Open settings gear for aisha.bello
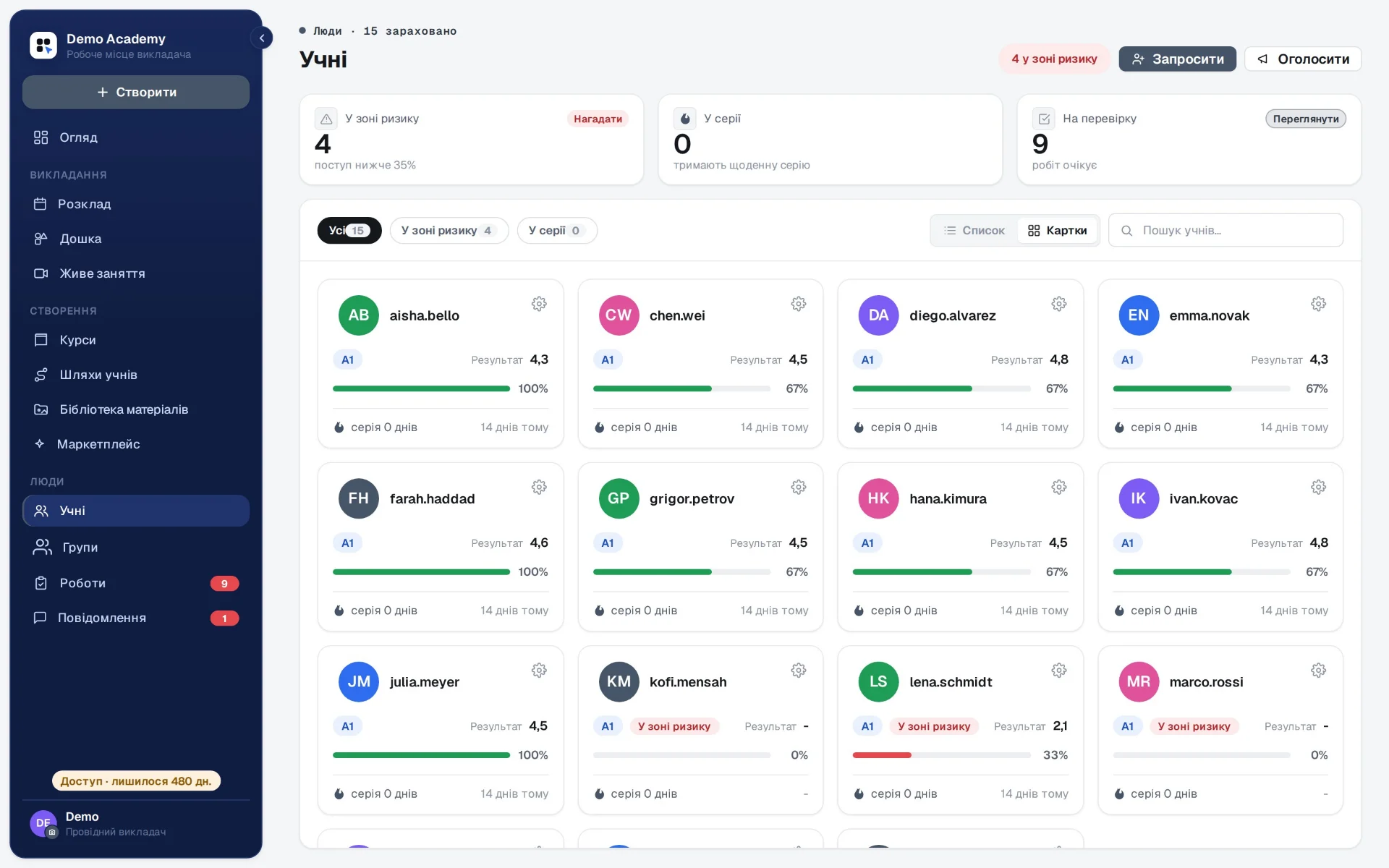Viewport: 1389px width, 868px height. [x=539, y=304]
